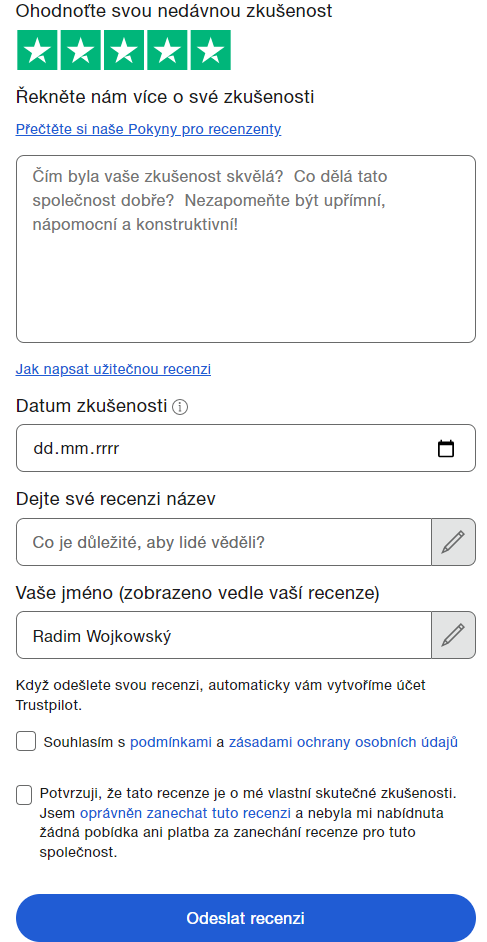Click the pencil icon beside review title
Viewport: 487px width, 942px height.
[x=453, y=542]
